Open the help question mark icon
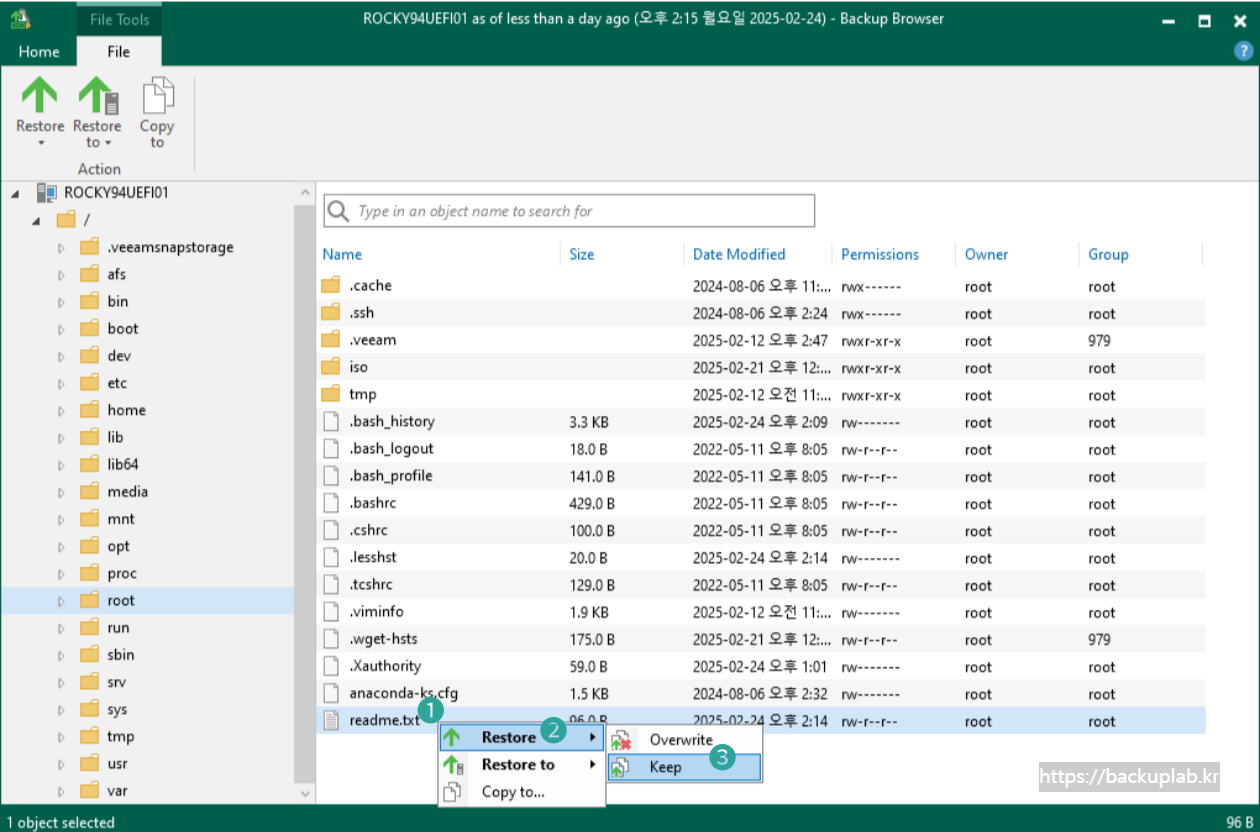1260x832 pixels. coord(1243,52)
